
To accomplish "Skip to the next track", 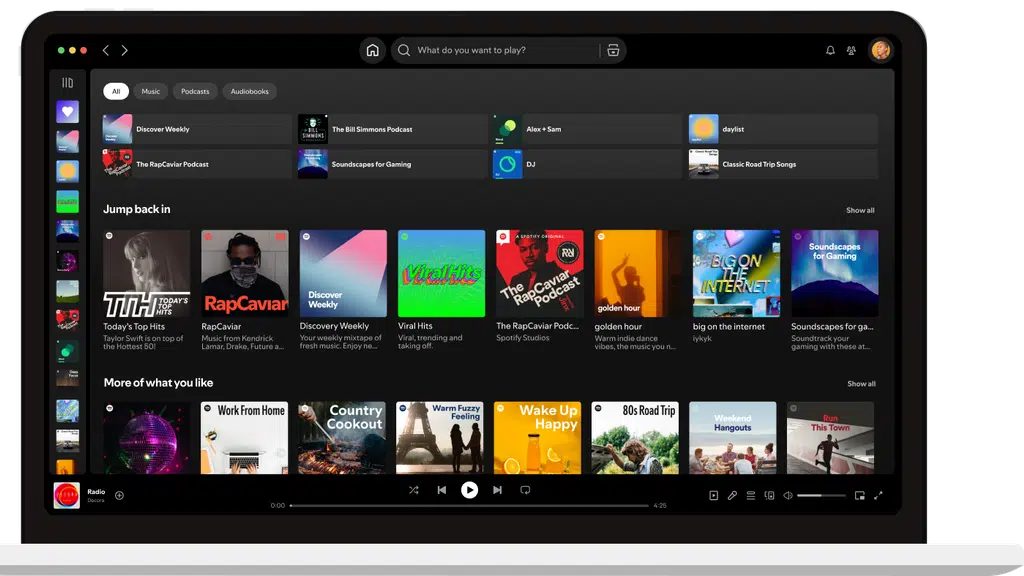I will point(497,490).
